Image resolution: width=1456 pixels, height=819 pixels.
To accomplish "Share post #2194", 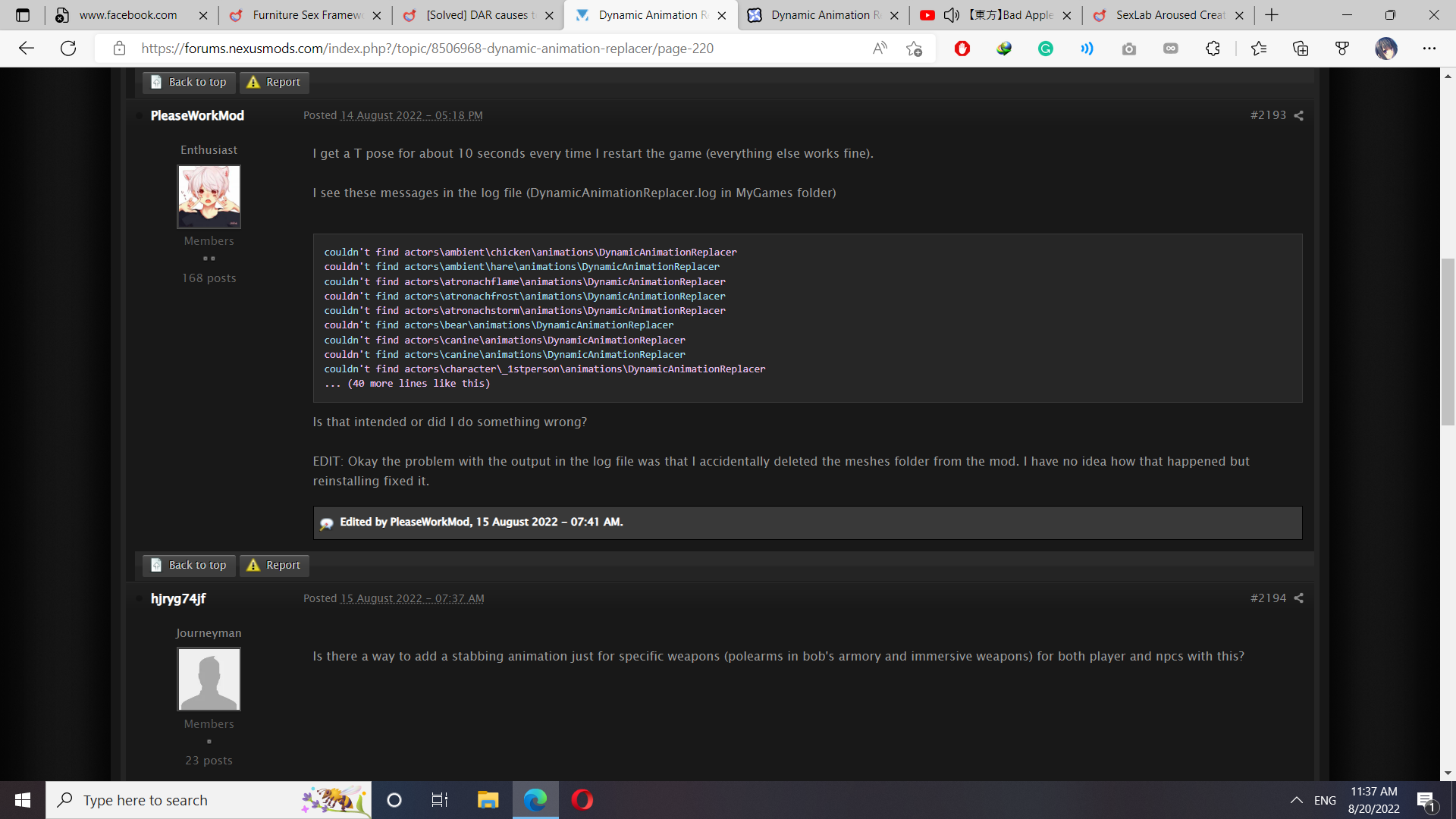I will click(x=1298, y=598).
